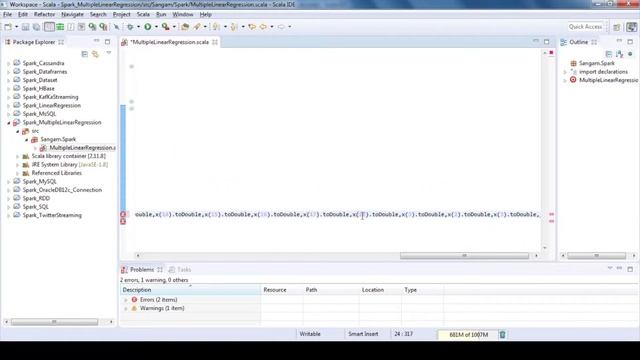This screenshot has width=640, height=360.
Task: Toggle Link with Editor in Package Explorer
Action: 95,54
